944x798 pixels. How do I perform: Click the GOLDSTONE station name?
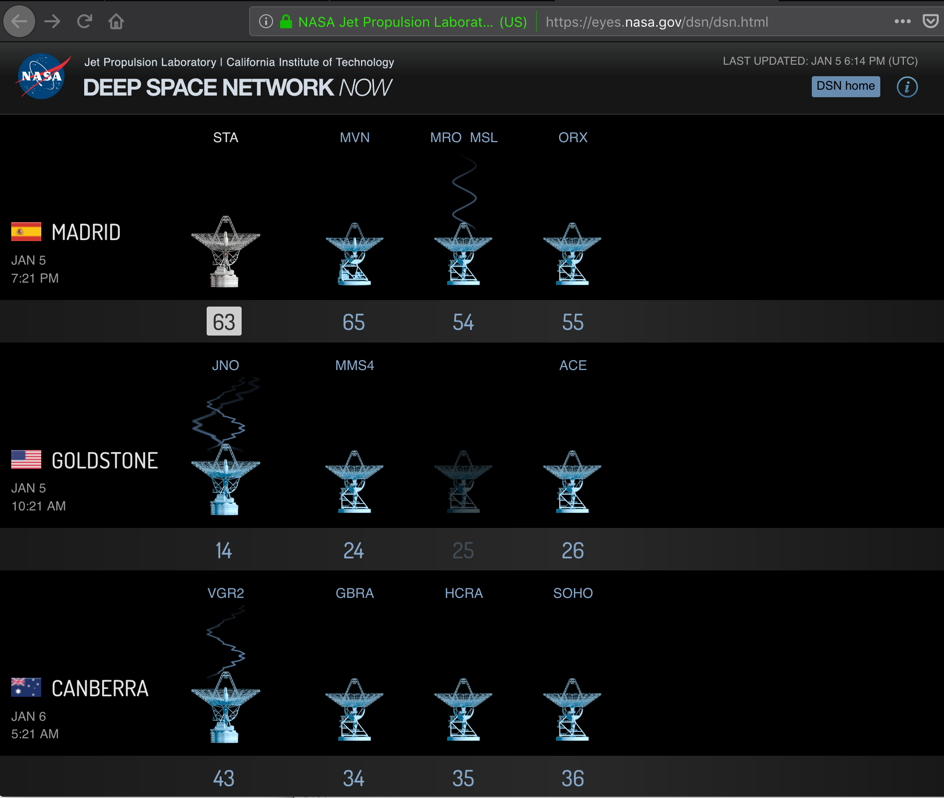coord(105,460)
